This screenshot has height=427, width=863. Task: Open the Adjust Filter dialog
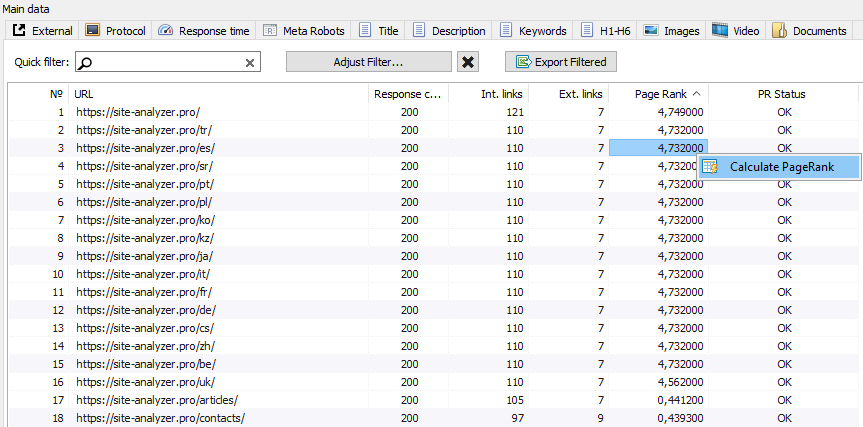tap(369, 62)
